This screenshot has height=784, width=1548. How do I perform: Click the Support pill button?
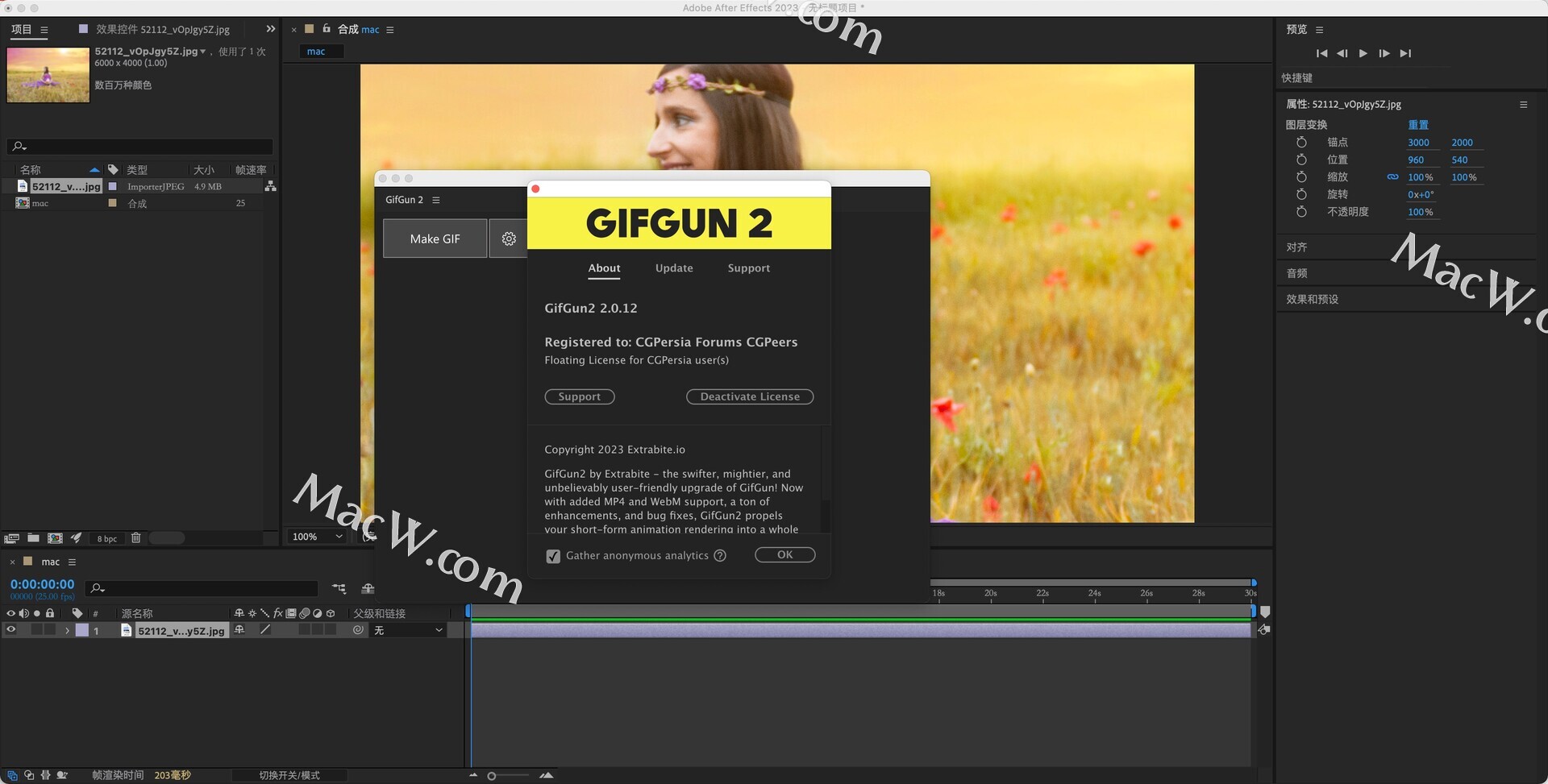pos(579,396)
